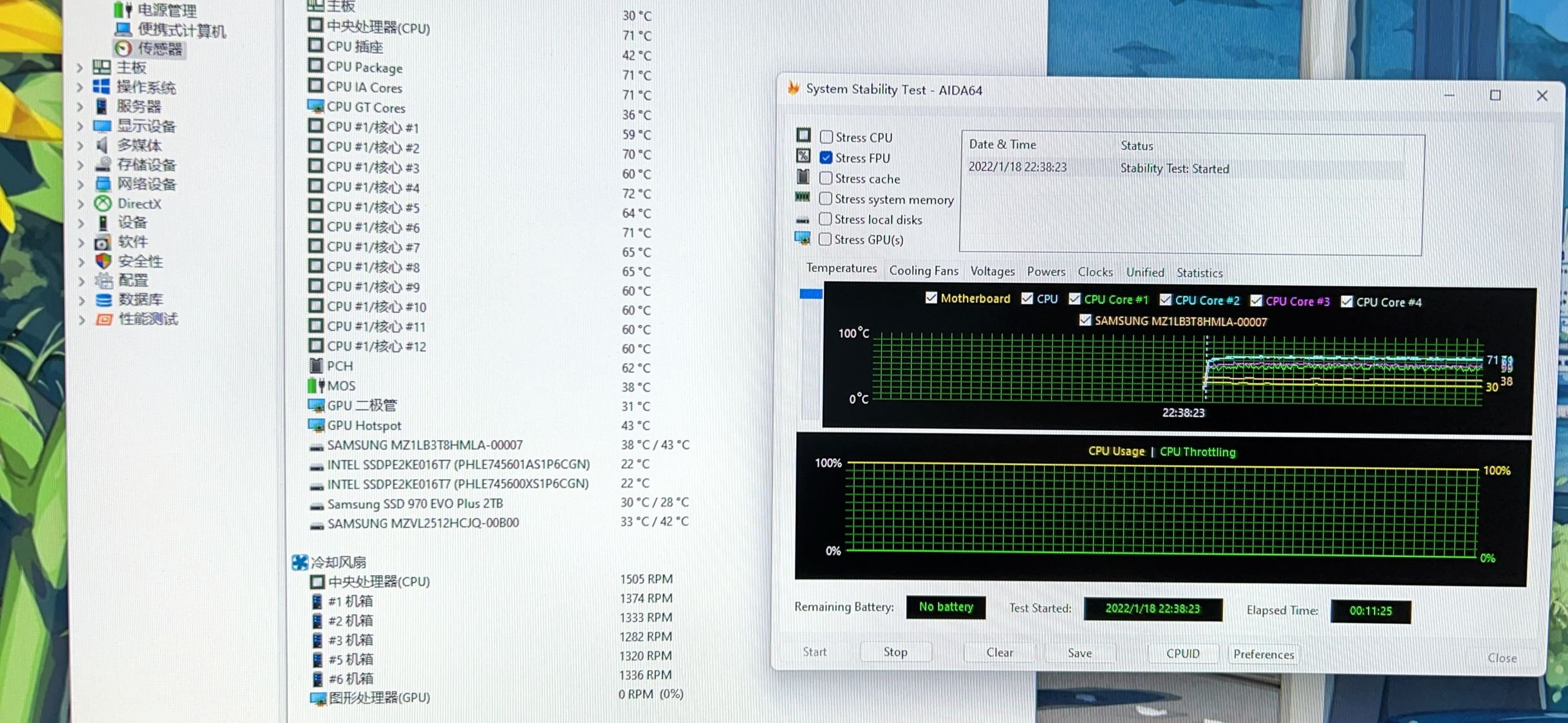Click the Stop button

click(x=895, y=652)
